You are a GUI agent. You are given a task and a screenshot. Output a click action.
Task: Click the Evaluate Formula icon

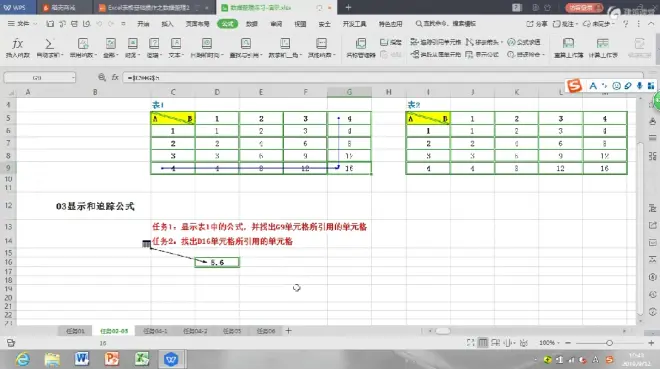point(524,42)
